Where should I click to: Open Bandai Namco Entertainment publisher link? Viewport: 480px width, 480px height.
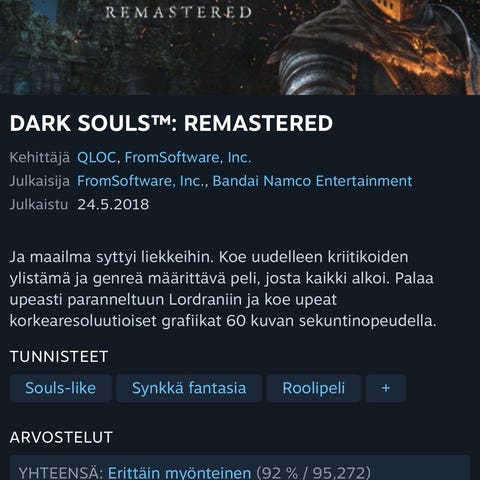[312, 181]
